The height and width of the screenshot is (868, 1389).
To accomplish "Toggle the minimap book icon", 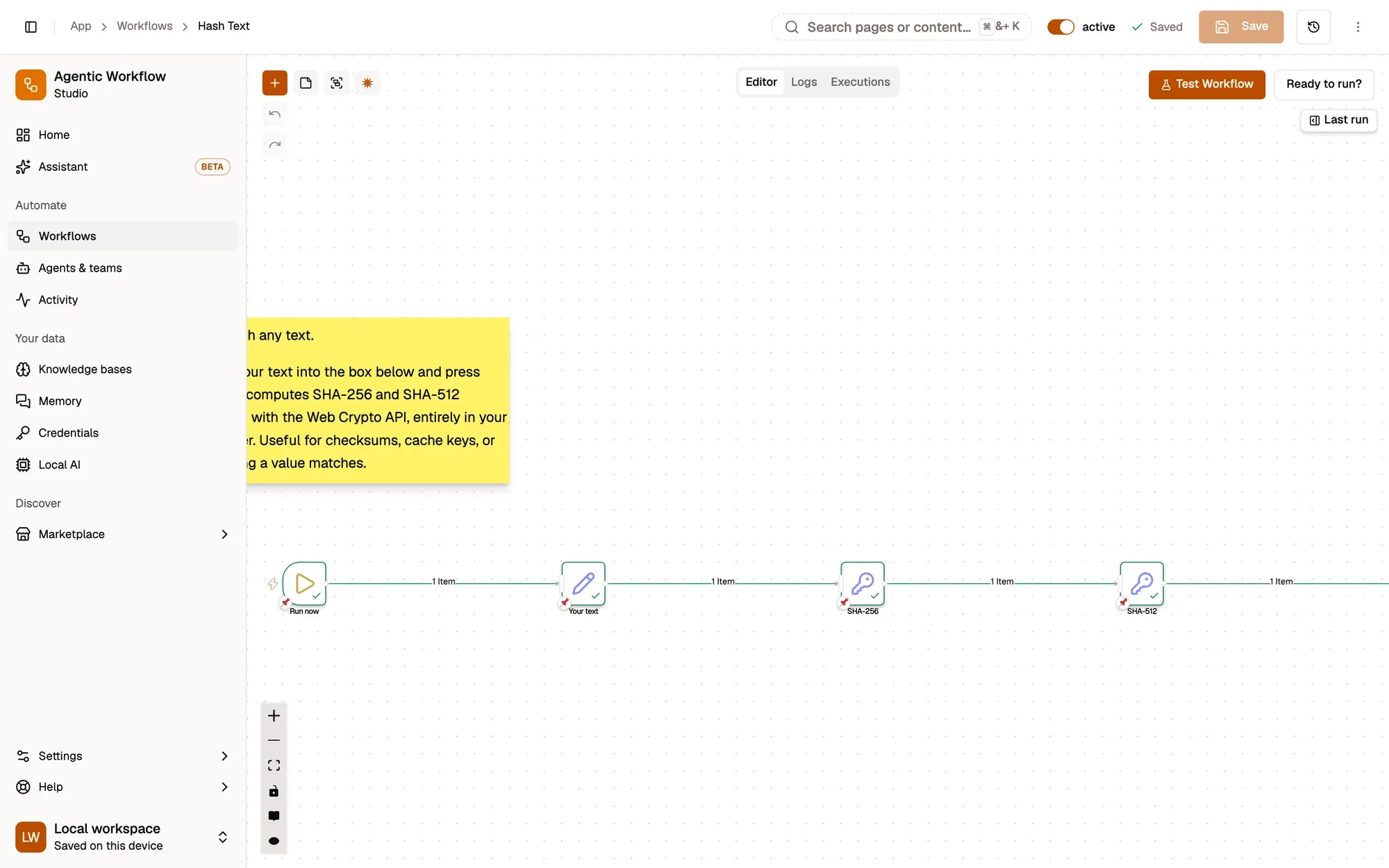I will click(274, 816).
